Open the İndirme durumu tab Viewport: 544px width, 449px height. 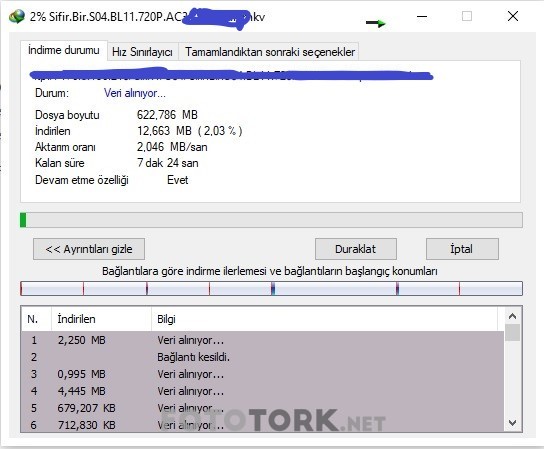point(64,51)
